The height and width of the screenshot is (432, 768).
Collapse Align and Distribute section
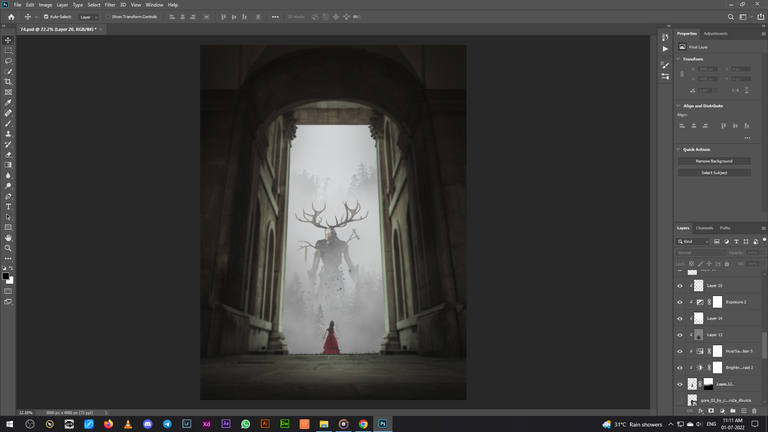(x=678, y=106)
